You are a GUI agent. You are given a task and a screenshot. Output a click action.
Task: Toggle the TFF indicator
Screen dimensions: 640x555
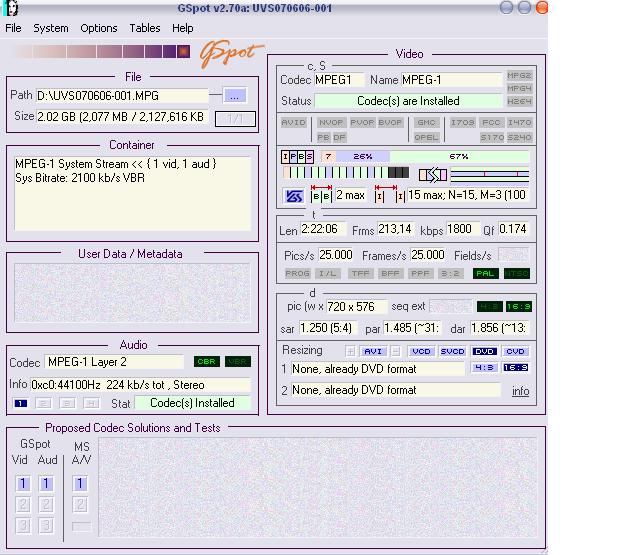361,273
